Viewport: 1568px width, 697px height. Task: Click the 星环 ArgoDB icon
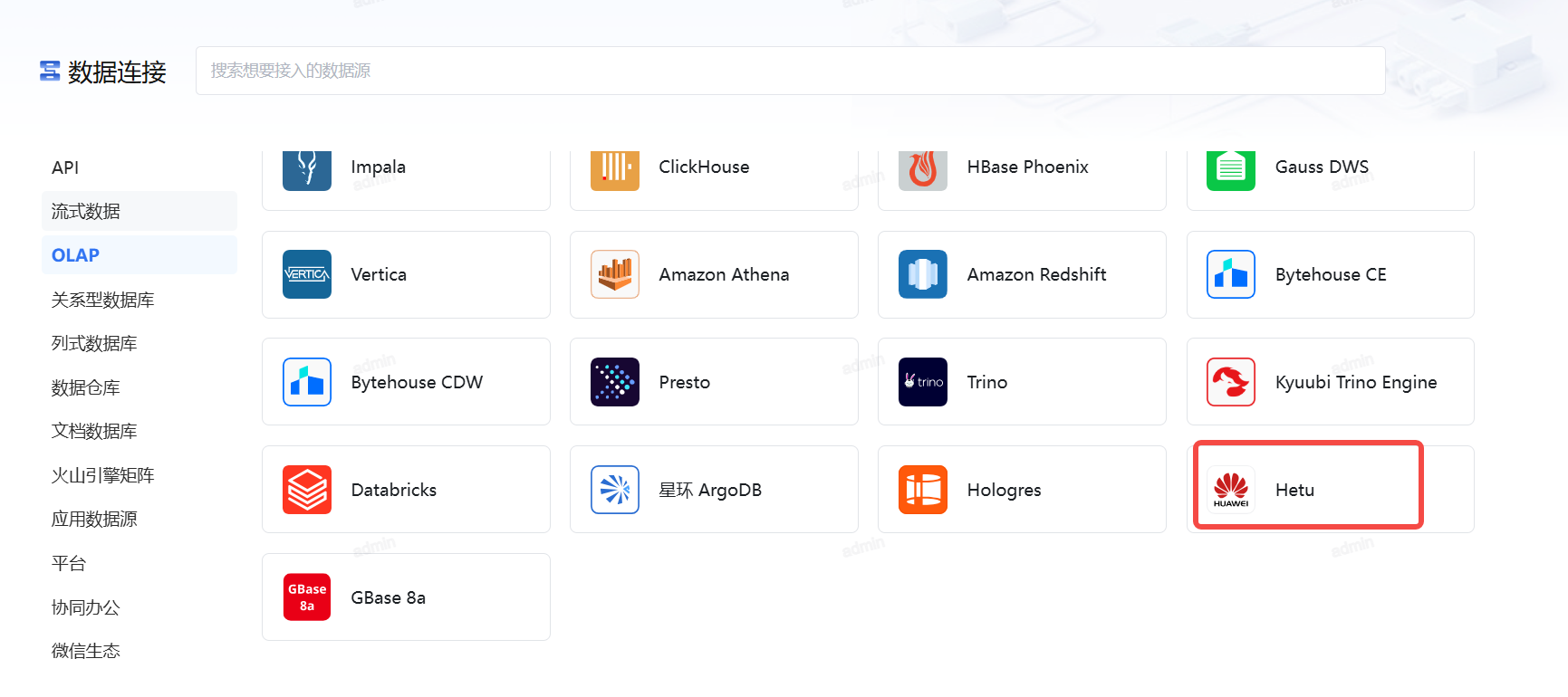point(614,490)
